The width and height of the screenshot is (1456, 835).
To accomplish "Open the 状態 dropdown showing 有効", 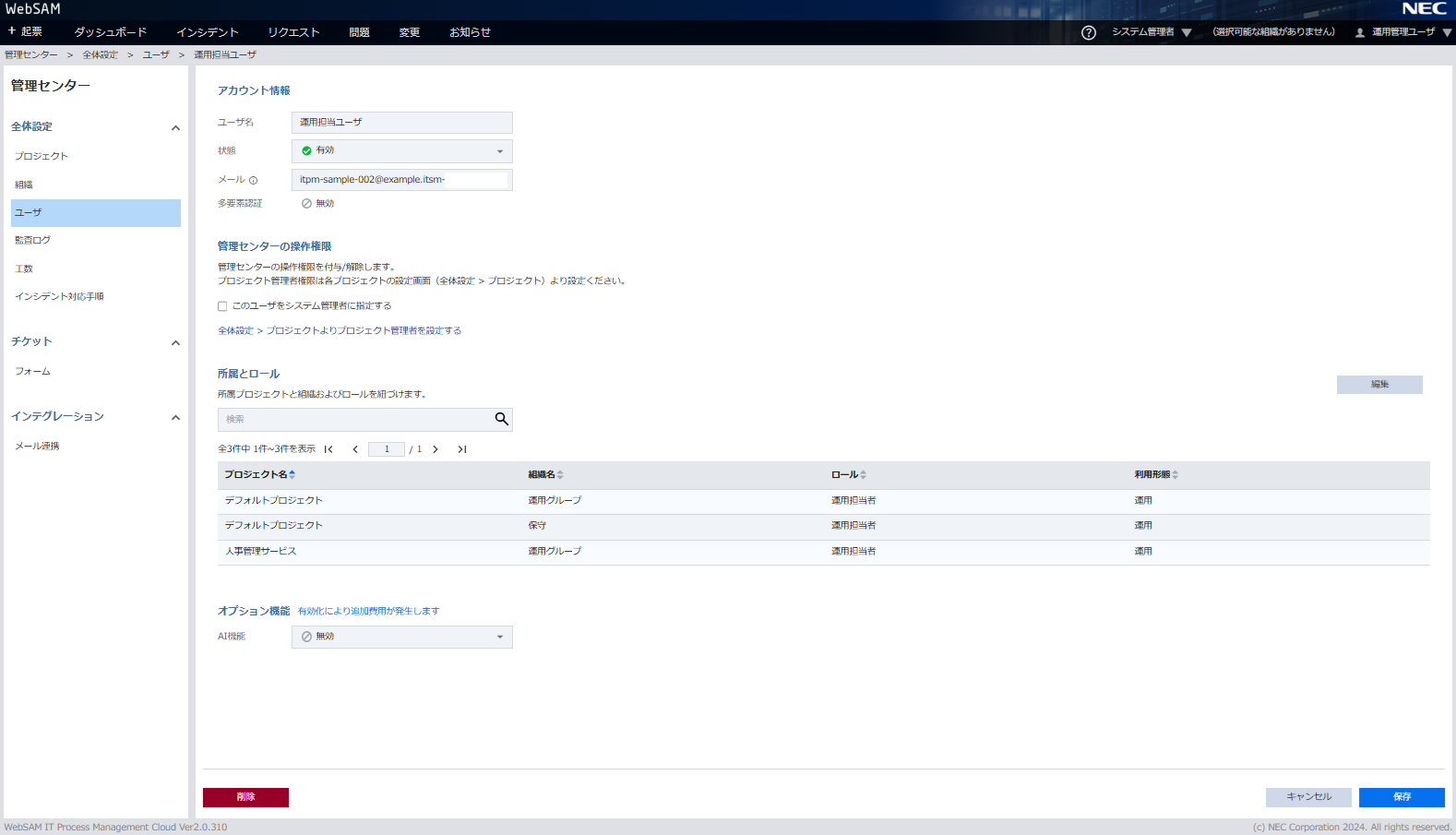I will [x=402, y=151].
